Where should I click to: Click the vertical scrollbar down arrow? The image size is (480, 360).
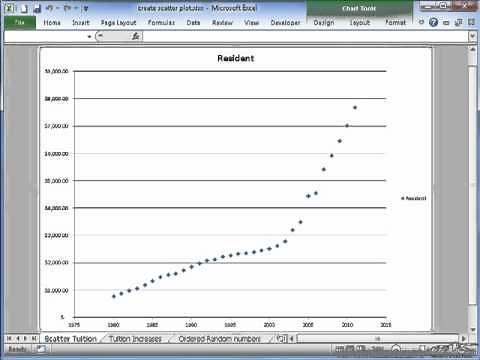click(472, 329)
